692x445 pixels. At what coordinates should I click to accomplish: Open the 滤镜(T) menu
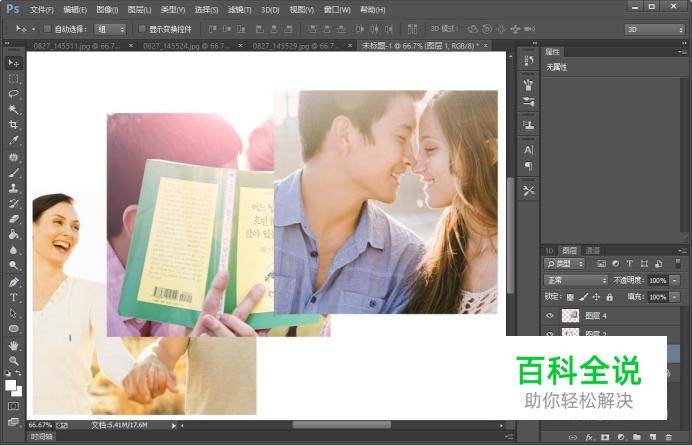point(239,10)
